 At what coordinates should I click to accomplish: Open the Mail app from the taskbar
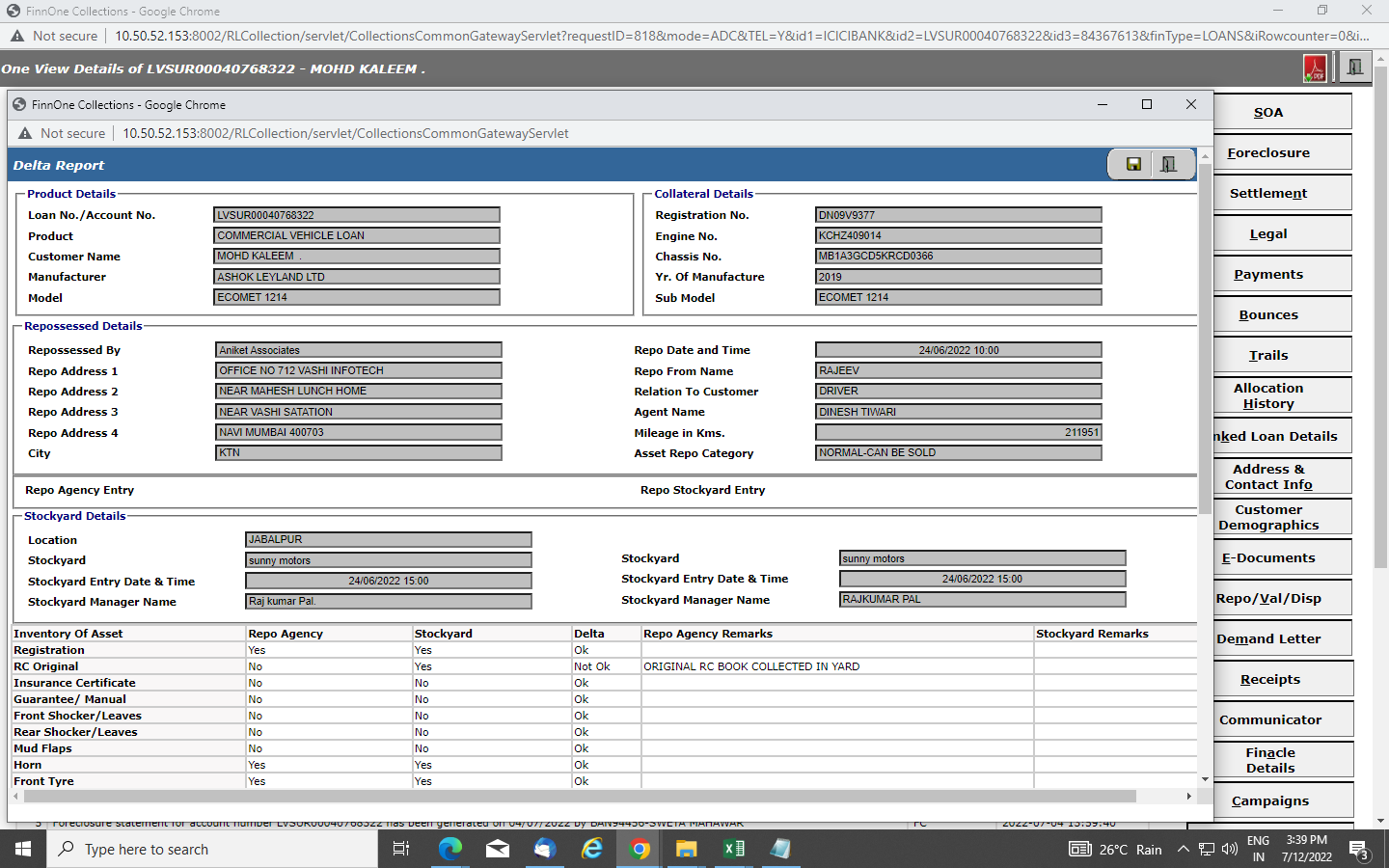[x=497, y=849]
